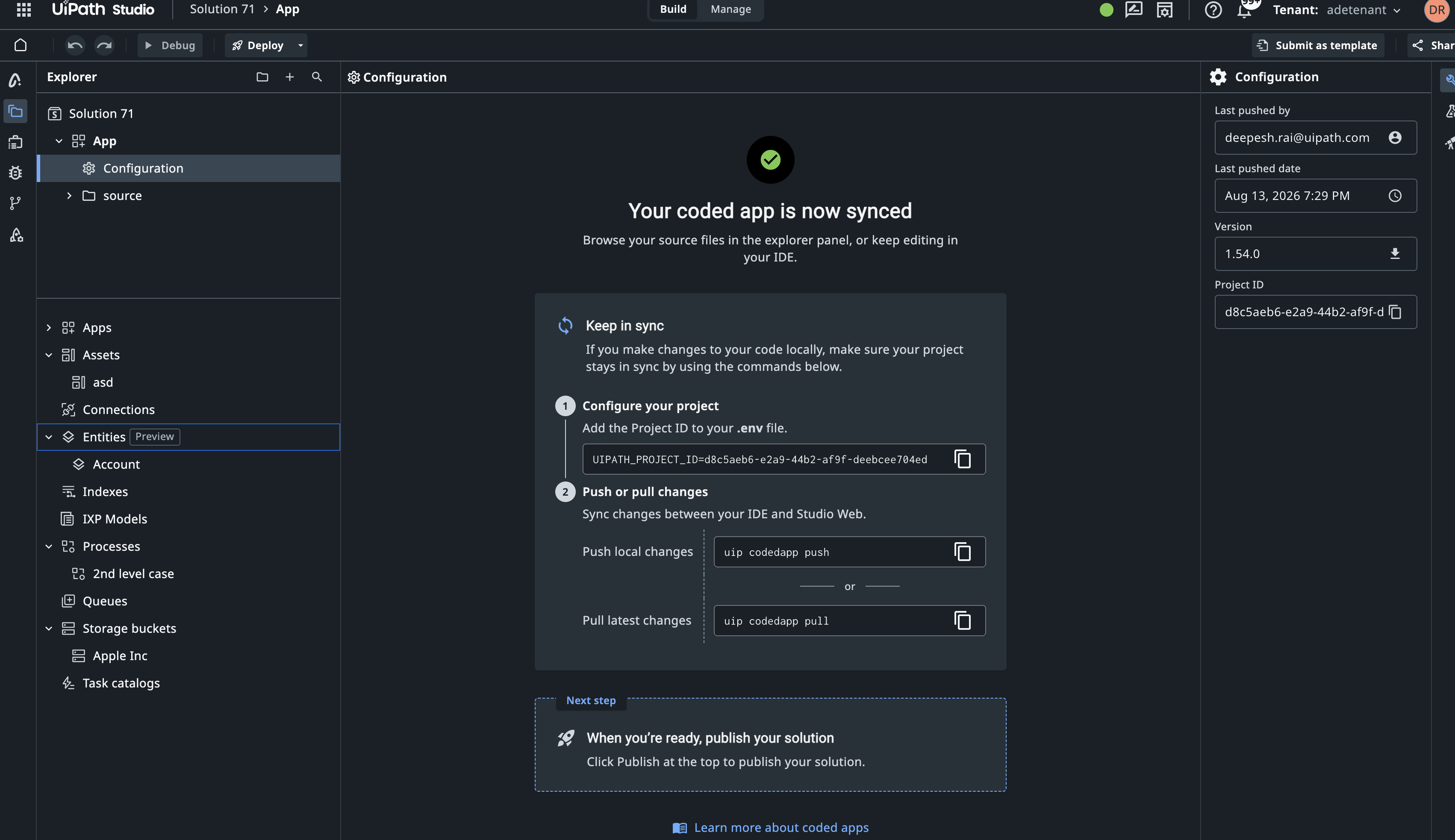This screenshot has height=840, width=1455.
Task: Click the plus icon in Explorer header
Action: click(290, 77)
